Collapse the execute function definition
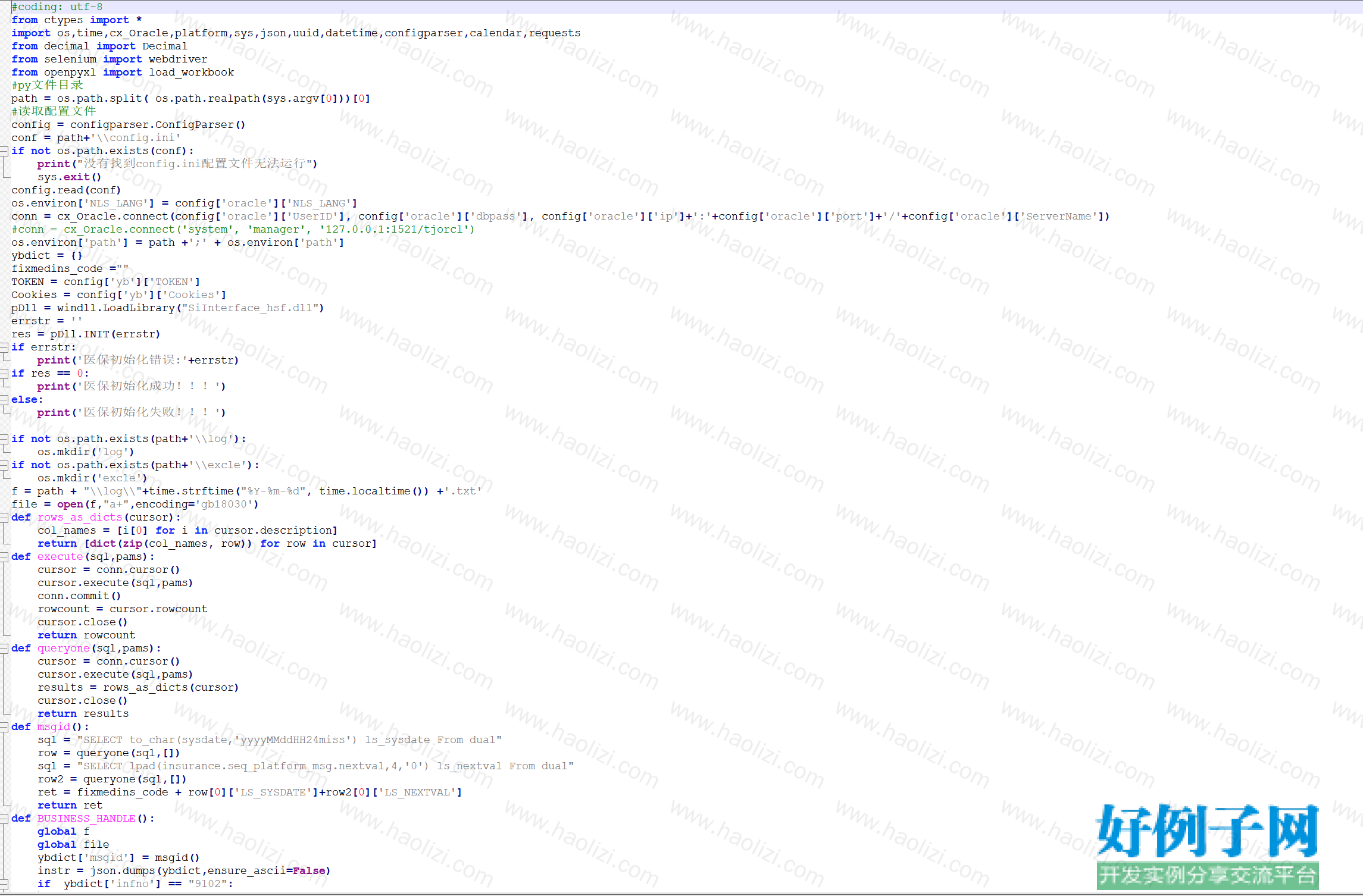The image size is (1363, 896). [x=4, y=557]
